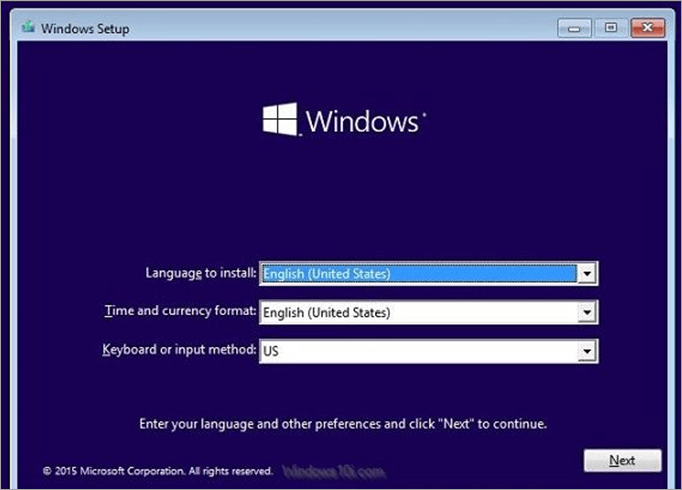Minimize the Windows Setup window

(x=574, y=28)
